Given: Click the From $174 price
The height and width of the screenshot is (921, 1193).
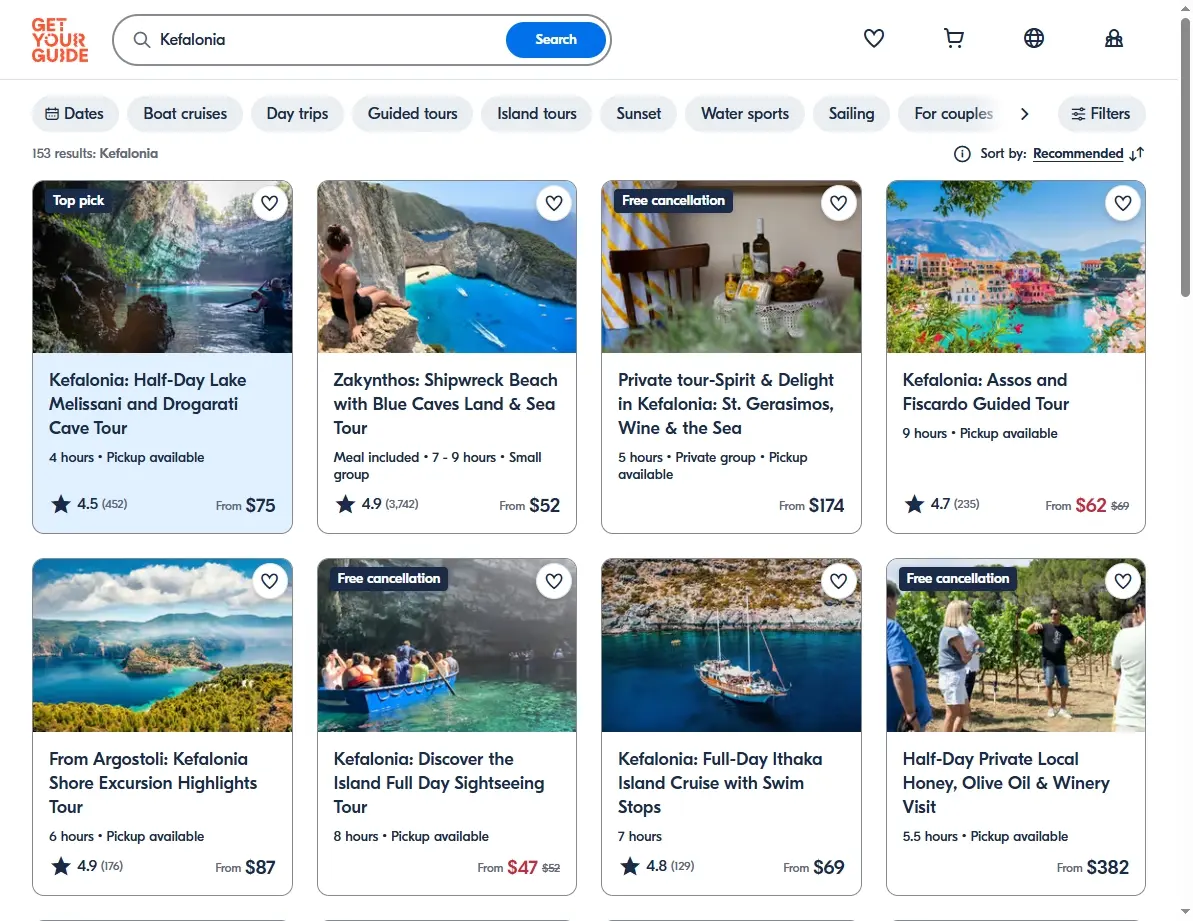Looking at the screenshot, I should (x=811, y=505).
